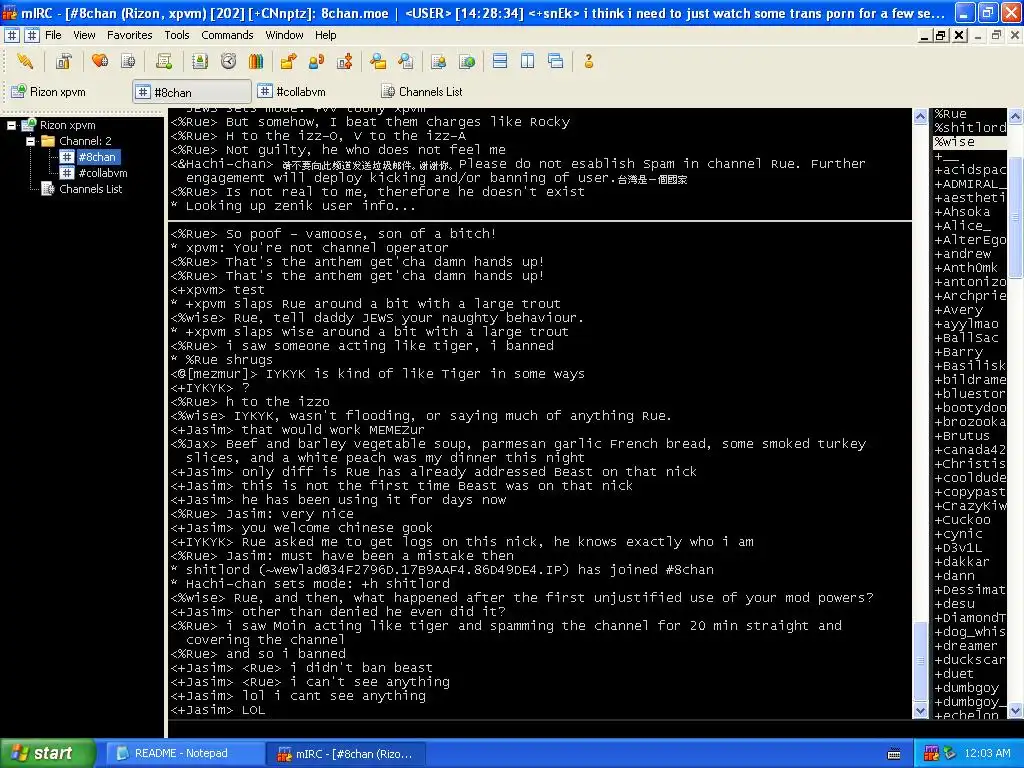Screen dimensions: 1024x768
Task: Open the Timer clock toolbar icon
Action: [x=228, y=61]
